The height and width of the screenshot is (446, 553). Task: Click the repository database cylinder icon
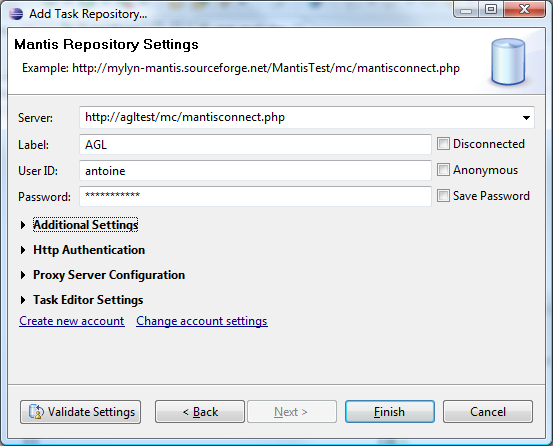pyautogui.click(x=508, y=62)
